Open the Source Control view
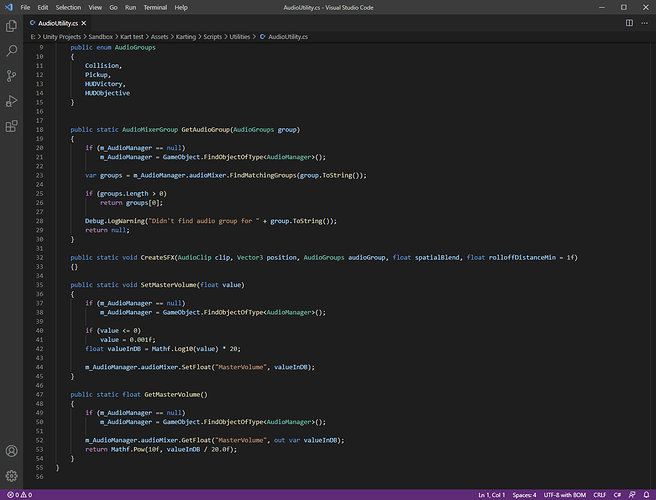The height and width of the screenshot is (500, 656). tap(11, 76)
